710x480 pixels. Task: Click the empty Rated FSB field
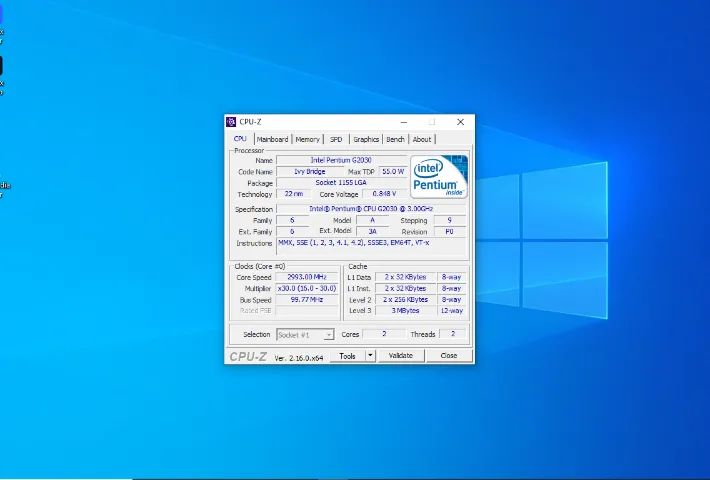[x=307, y=311]
